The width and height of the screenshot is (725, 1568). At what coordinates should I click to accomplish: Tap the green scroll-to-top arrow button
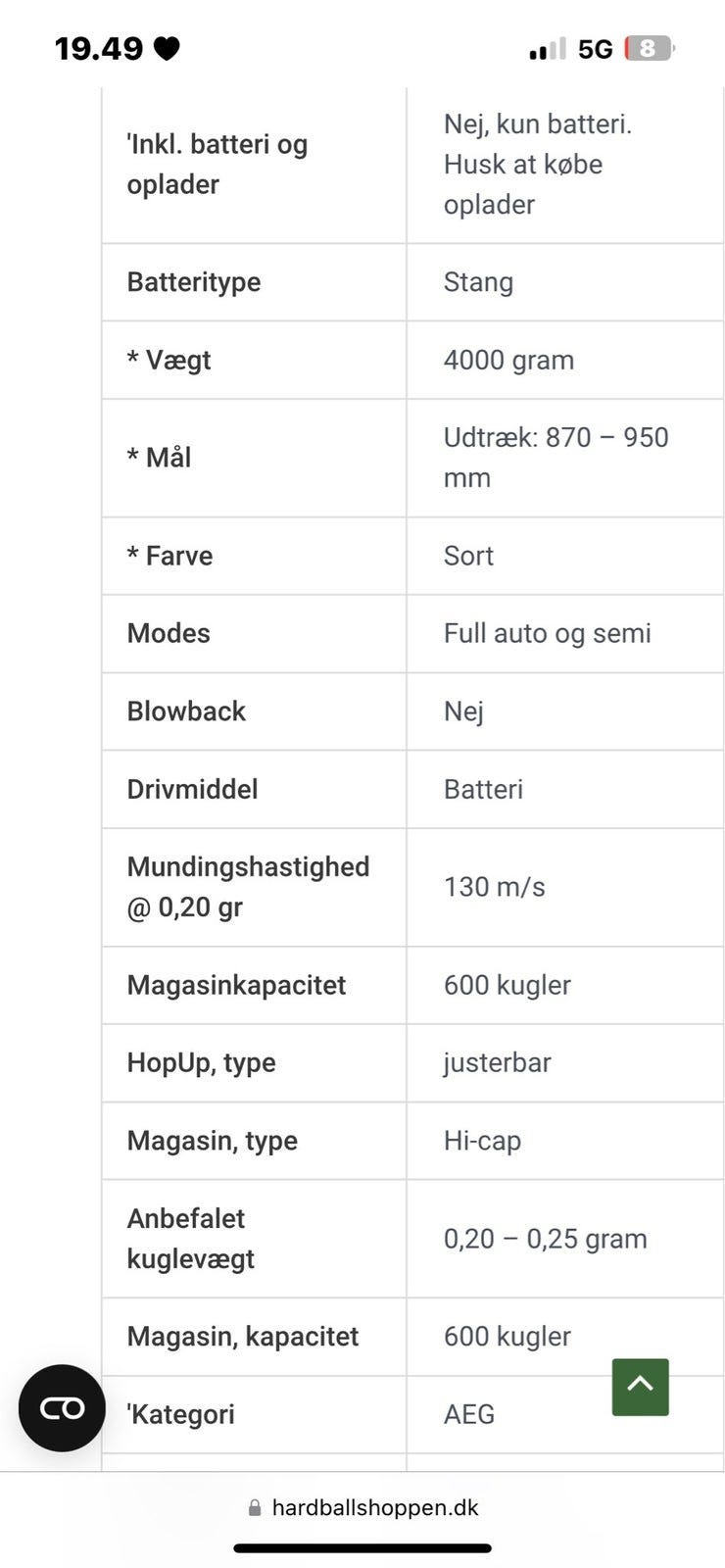[640, 1386]
